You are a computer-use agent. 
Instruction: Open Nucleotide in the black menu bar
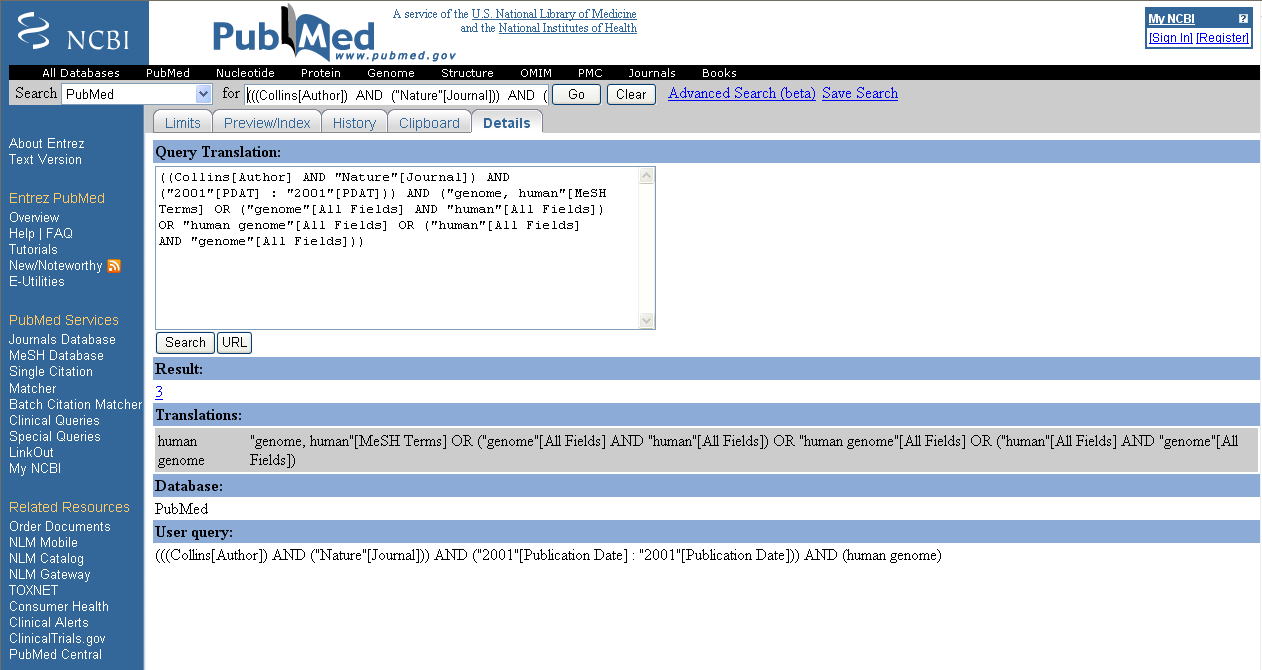click(x=245, y=73)
